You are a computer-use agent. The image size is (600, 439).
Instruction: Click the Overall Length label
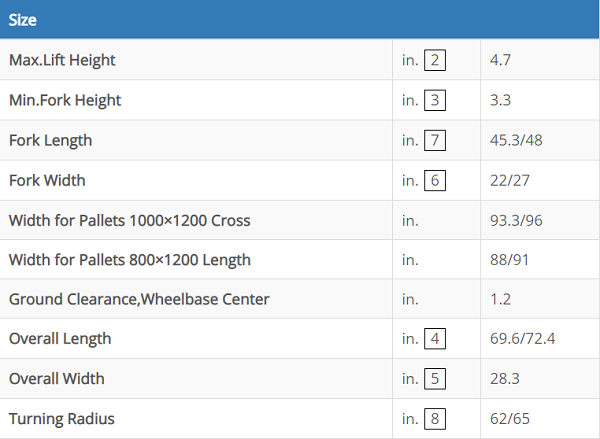[60, 339]
